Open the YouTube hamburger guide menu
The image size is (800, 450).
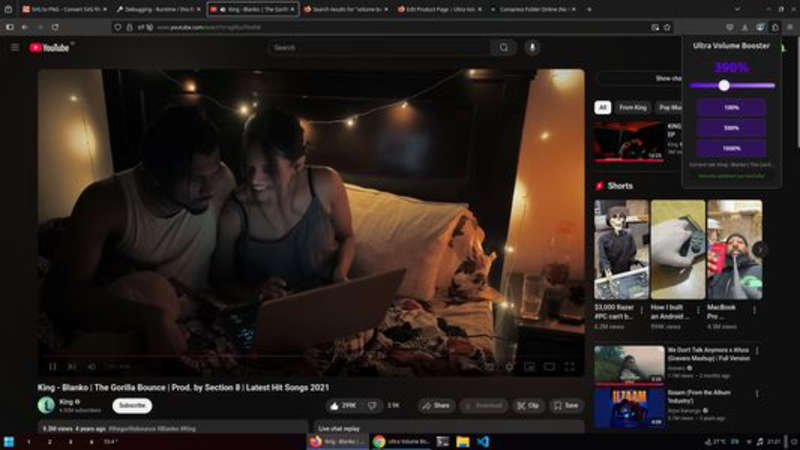tap(15, 47)
